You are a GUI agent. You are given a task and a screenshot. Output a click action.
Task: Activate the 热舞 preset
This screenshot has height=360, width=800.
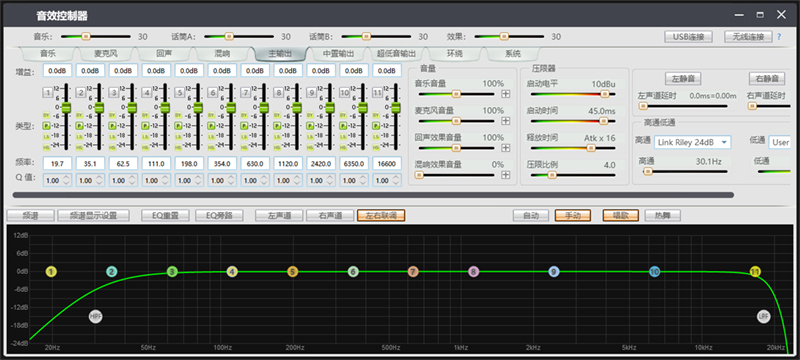click(x=663, y=215)
